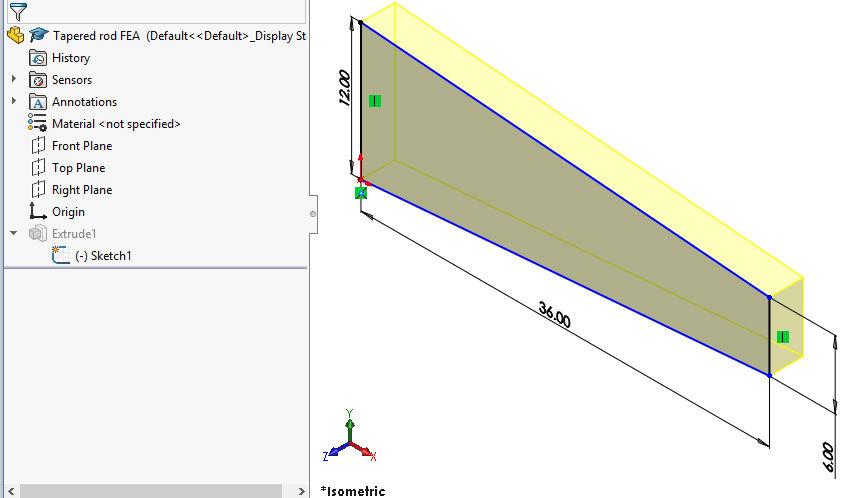This screenshot has height=498, width=852.
Task: Click the graduation cap education icon
Action: point(39,35)
